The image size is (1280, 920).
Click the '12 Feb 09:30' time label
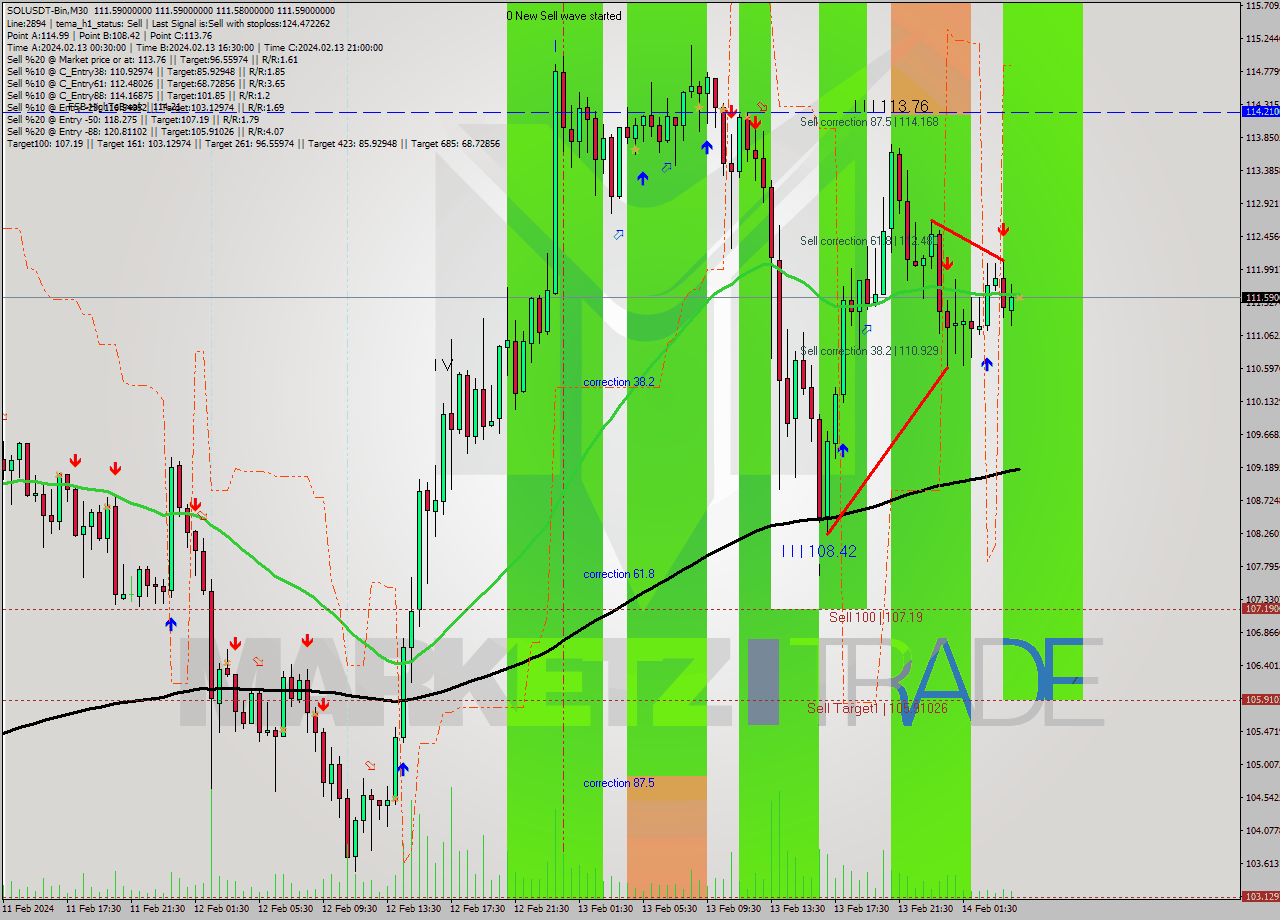click(350, 909)
